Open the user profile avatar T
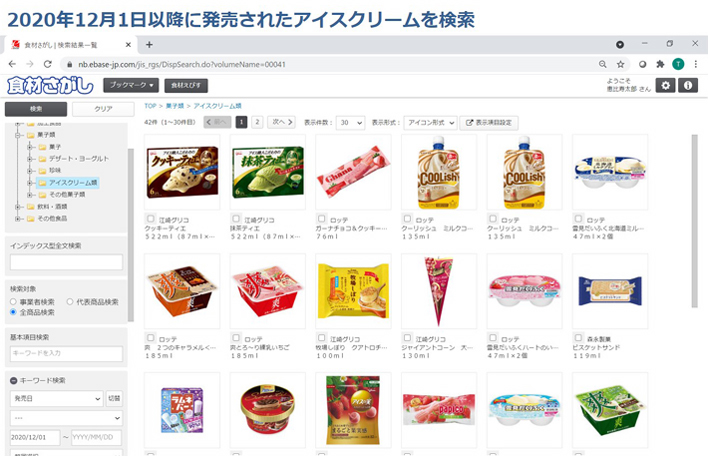The height and width of the screenshot is (456, 708). coord(678,64)
